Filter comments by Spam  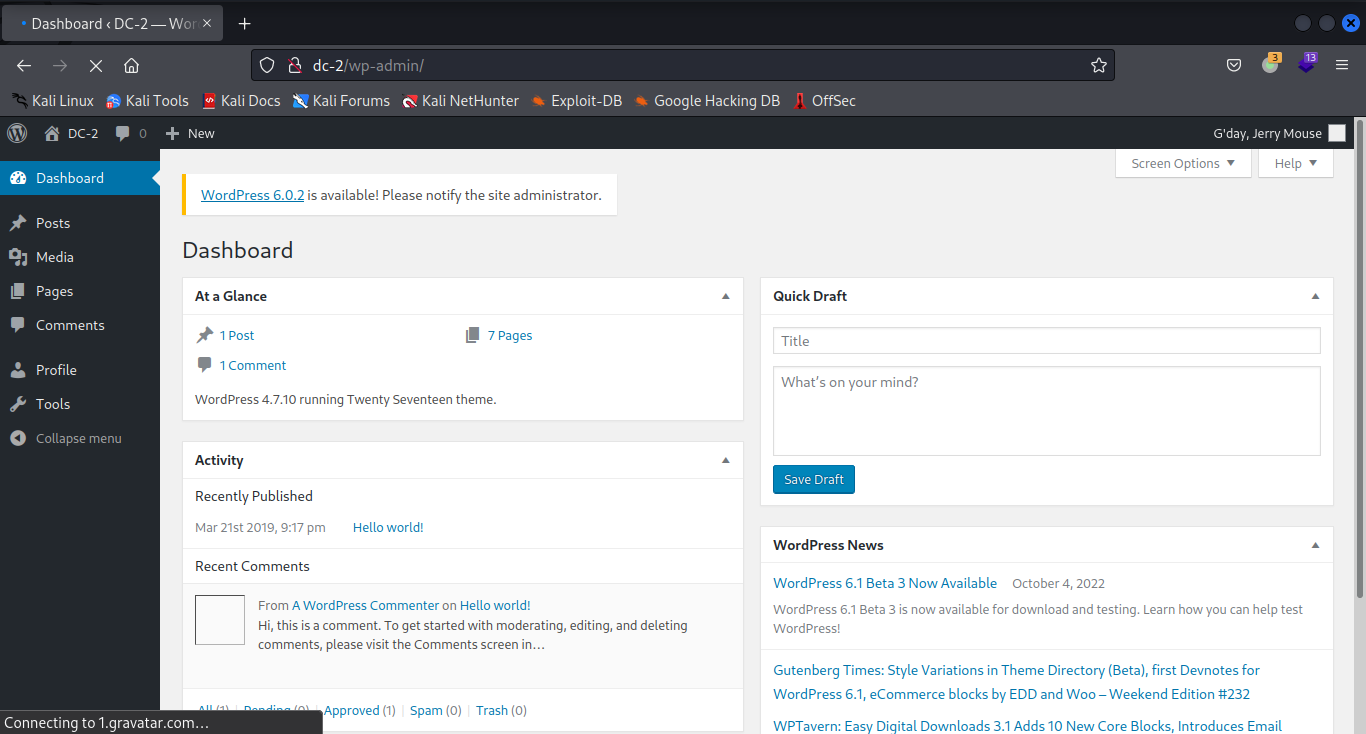[426, 710]
